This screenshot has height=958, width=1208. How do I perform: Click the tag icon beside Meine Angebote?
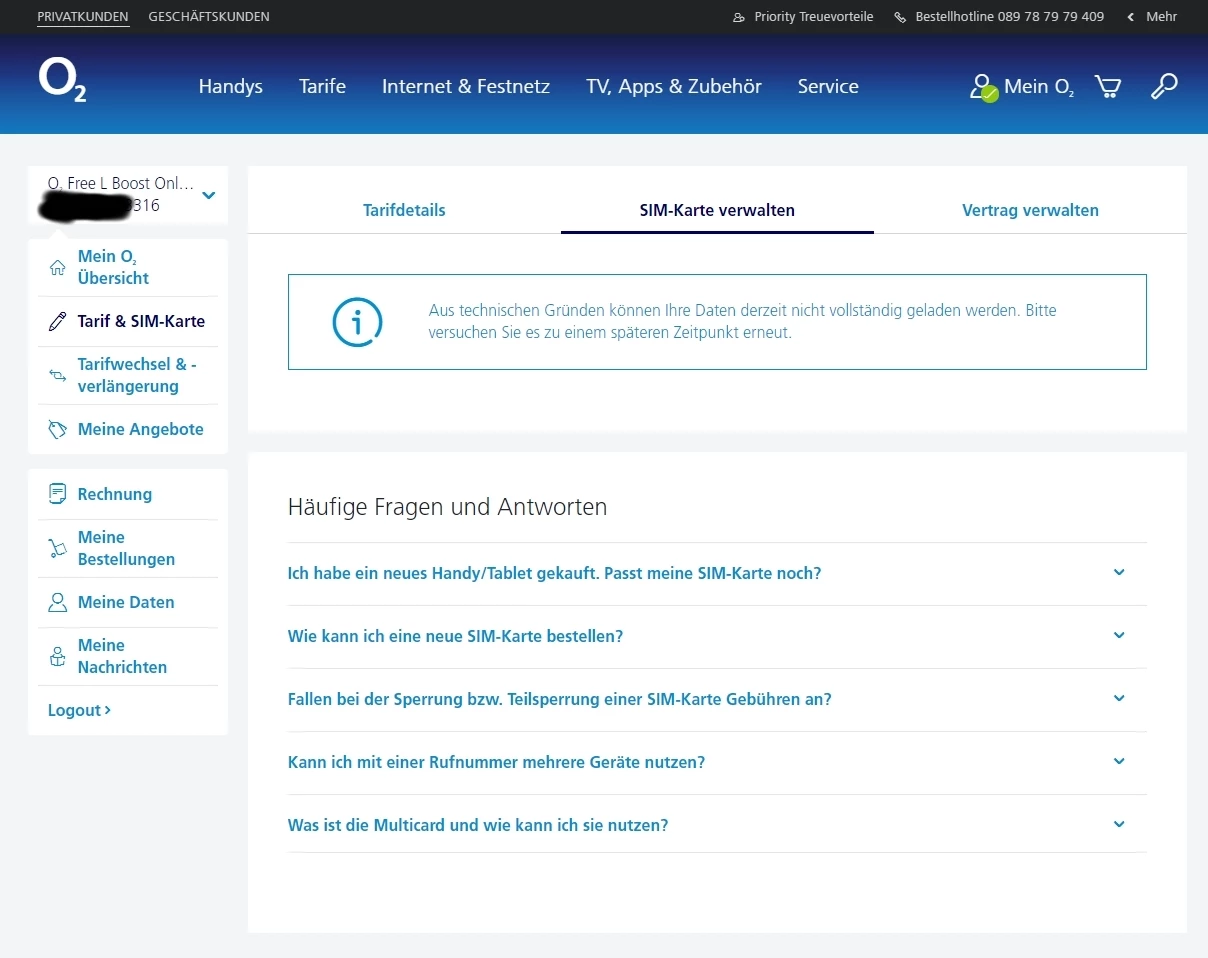58,430
